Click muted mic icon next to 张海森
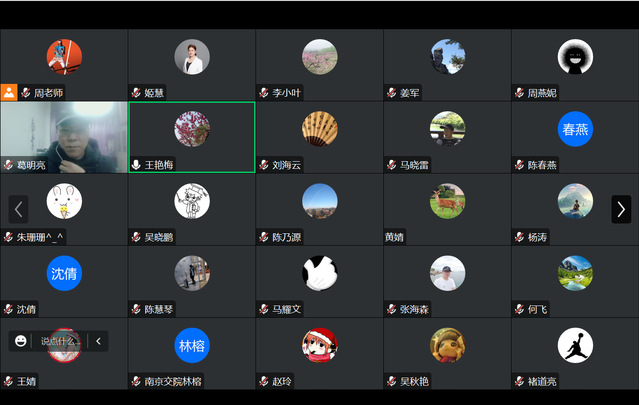639x405 pixels. 392,310
